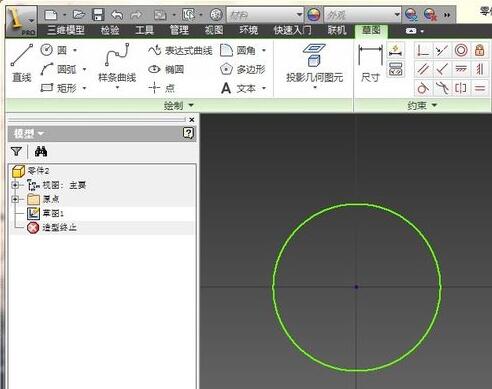Close the model browser panel
The image size is (492, 389).
(x=192, y=120)
